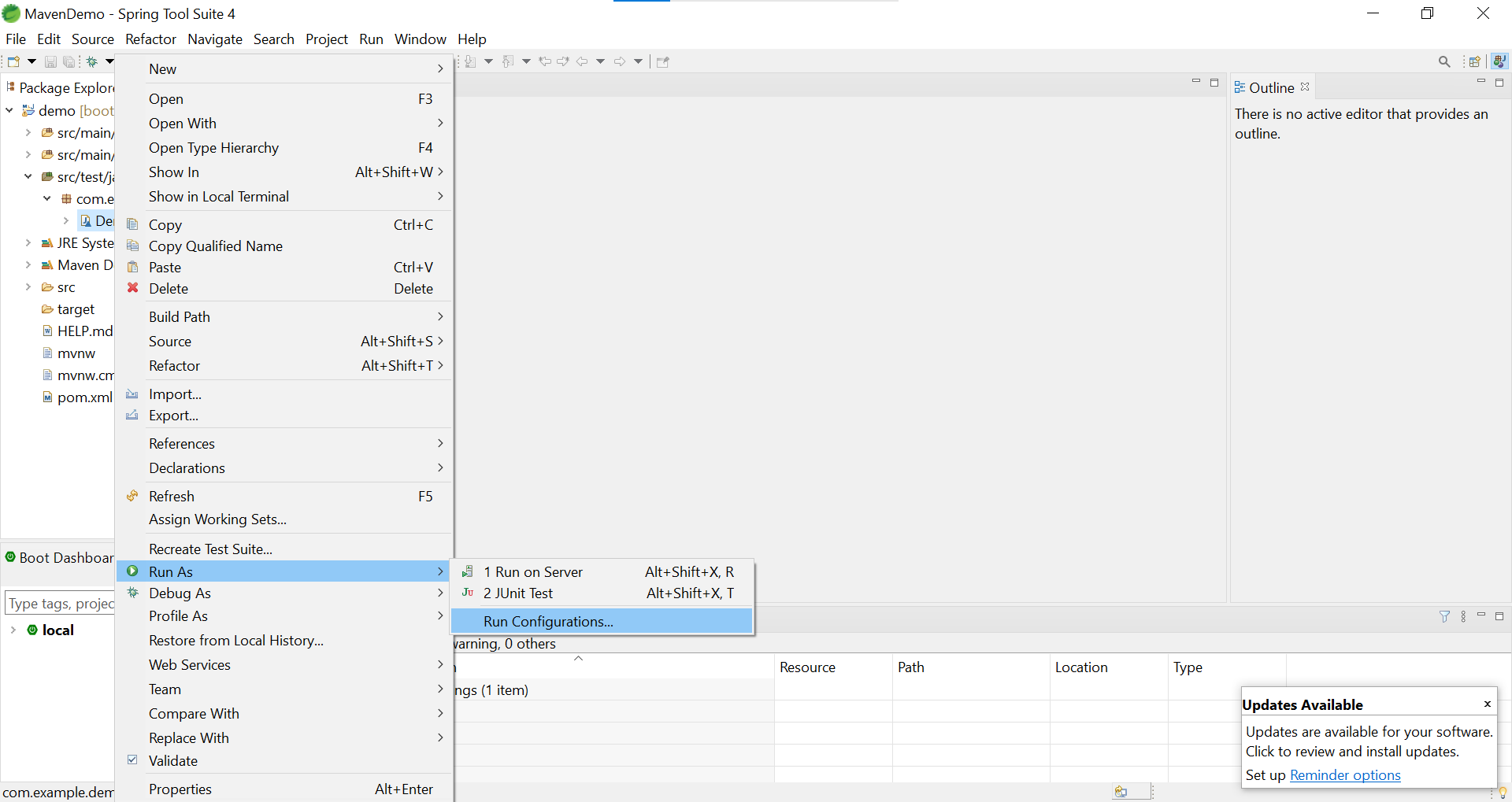Click the Type column header
The image size is (1512, 802).
pos(1227,667)
